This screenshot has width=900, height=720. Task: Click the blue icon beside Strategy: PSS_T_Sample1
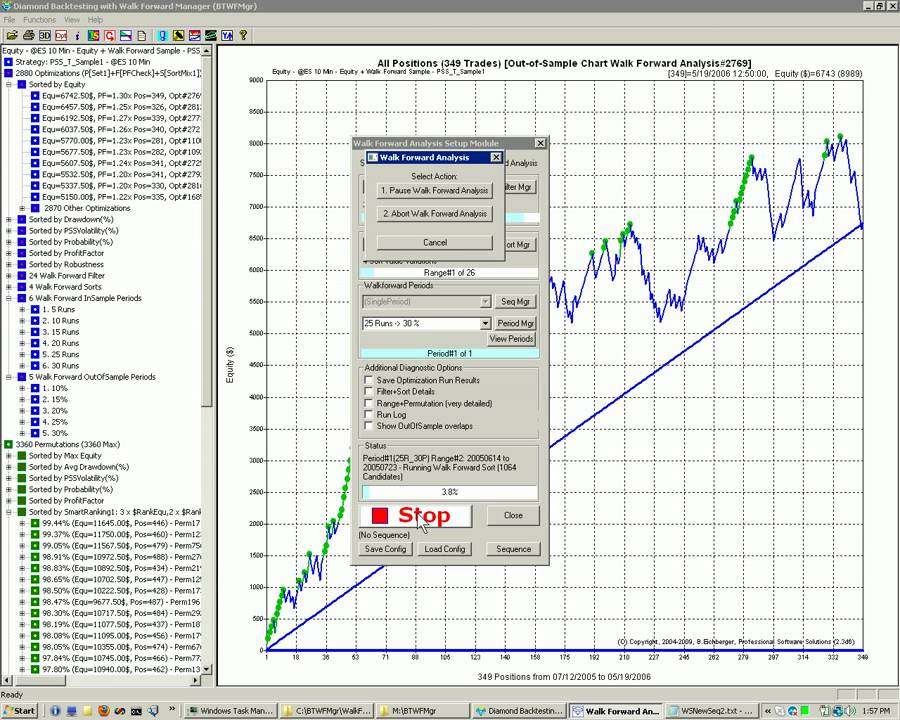point(8,62)
